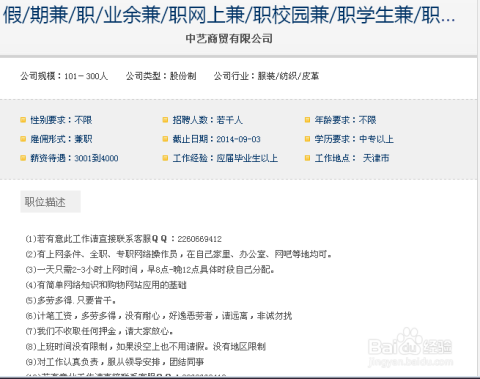The height and width of the screenshot is (379, 480).
Task: Open the 职位描述 tab
Action: 50,202
